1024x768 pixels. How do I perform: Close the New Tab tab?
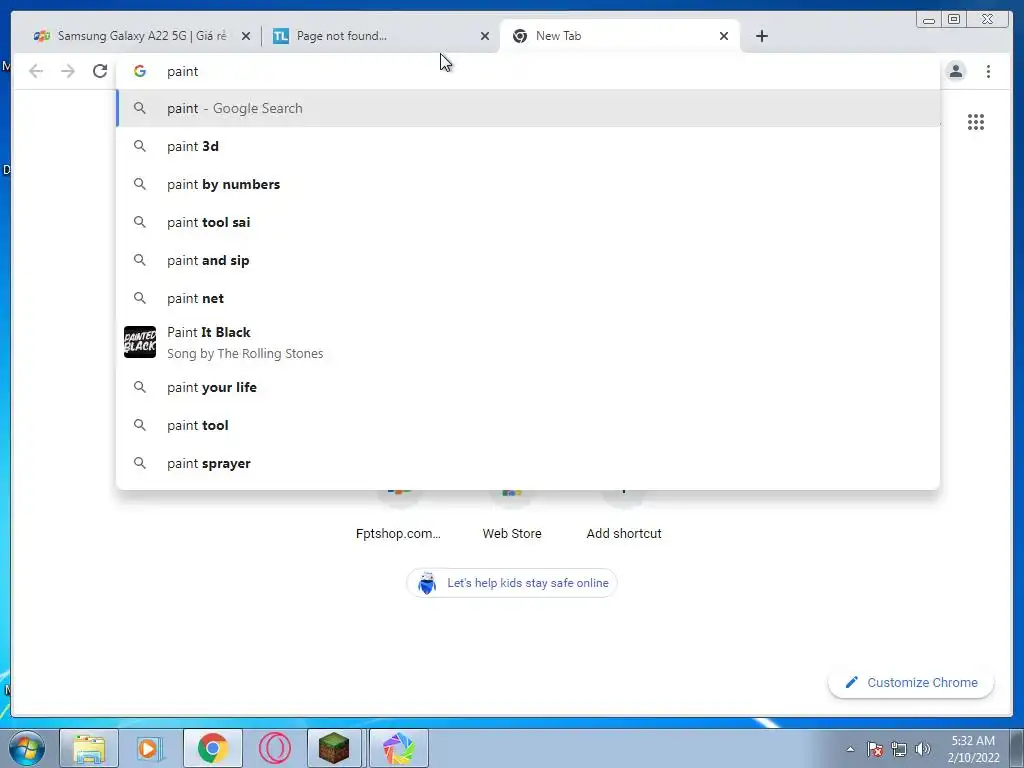[724, 36]
